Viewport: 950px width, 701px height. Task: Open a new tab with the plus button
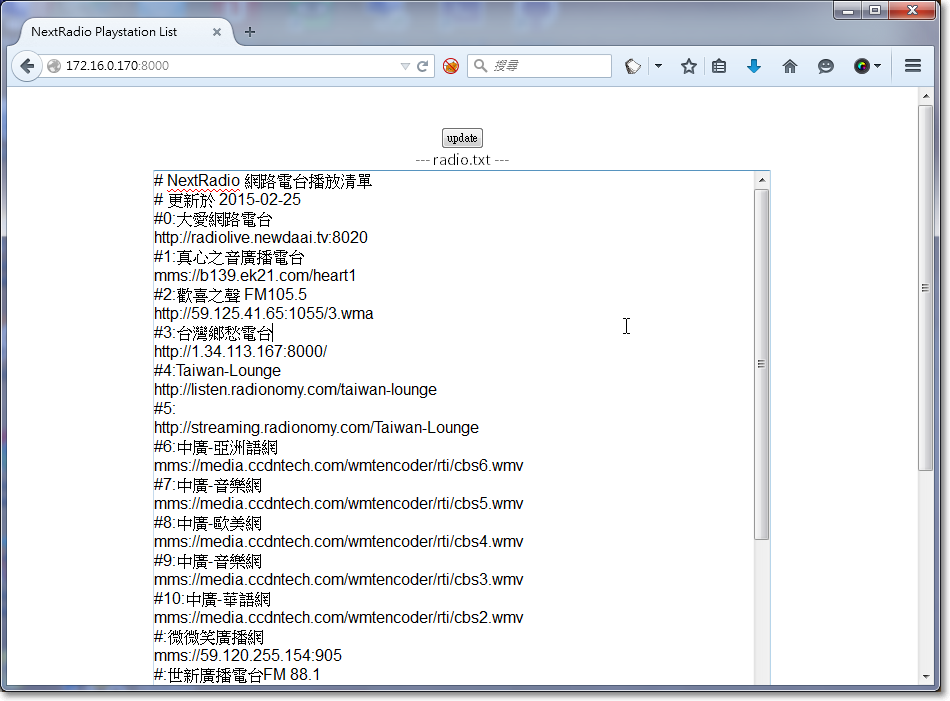250,32
